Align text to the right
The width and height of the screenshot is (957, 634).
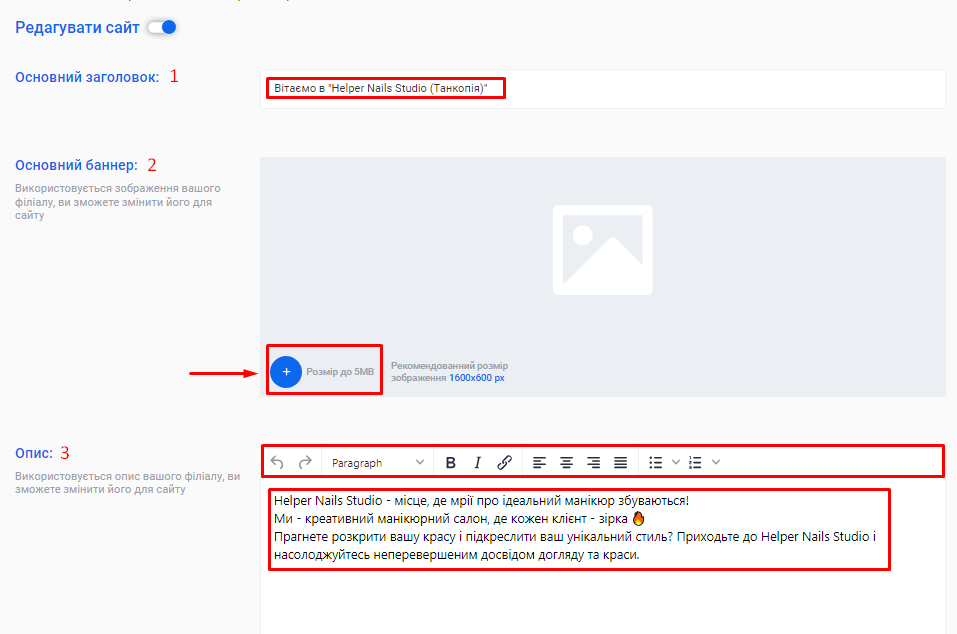pos(594,462)
